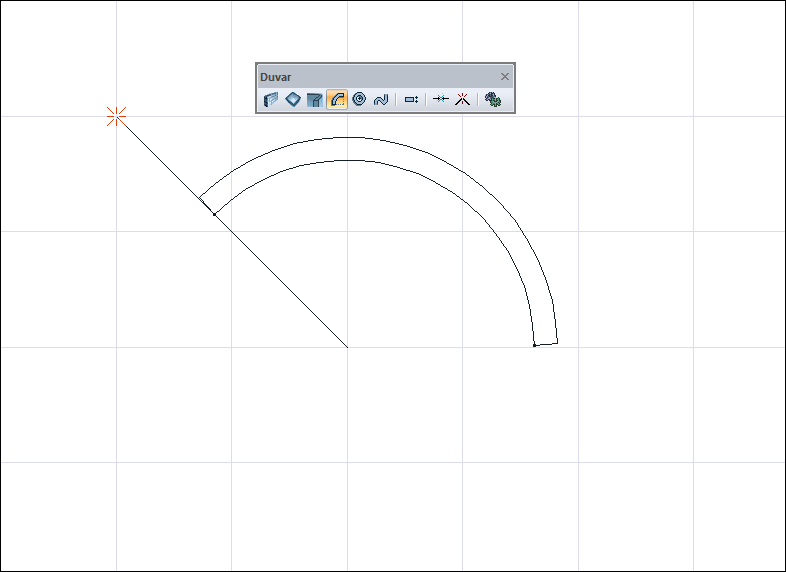
Task: Select the circular wall tool
Action: [x=359, y=100]
